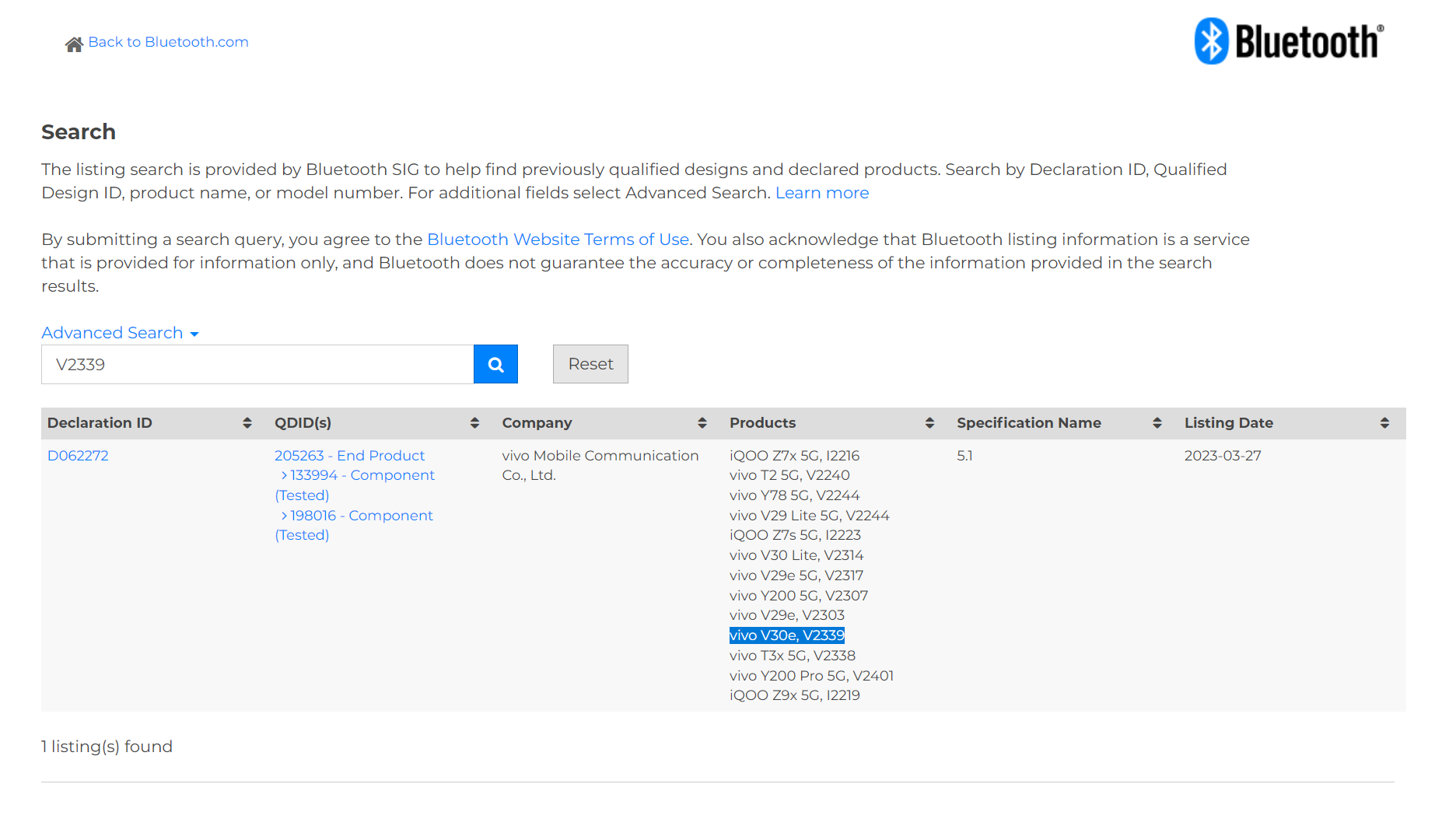Click the Listing Date header text

point(1229,423)
